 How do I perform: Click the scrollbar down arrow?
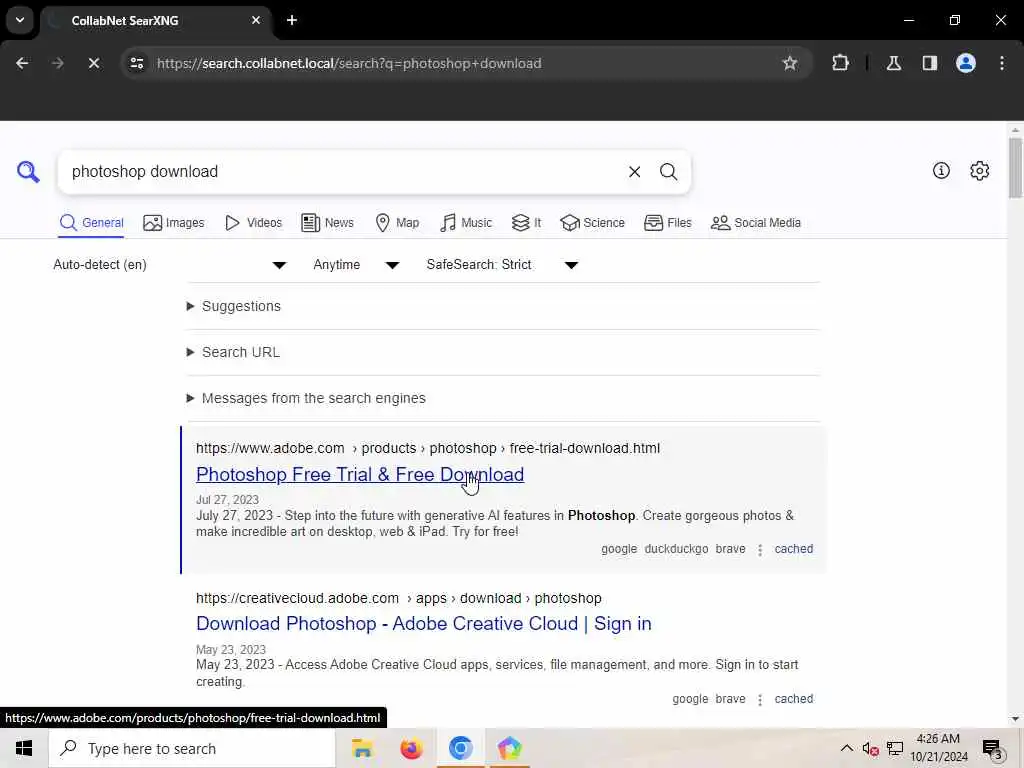pos(1015,719)
